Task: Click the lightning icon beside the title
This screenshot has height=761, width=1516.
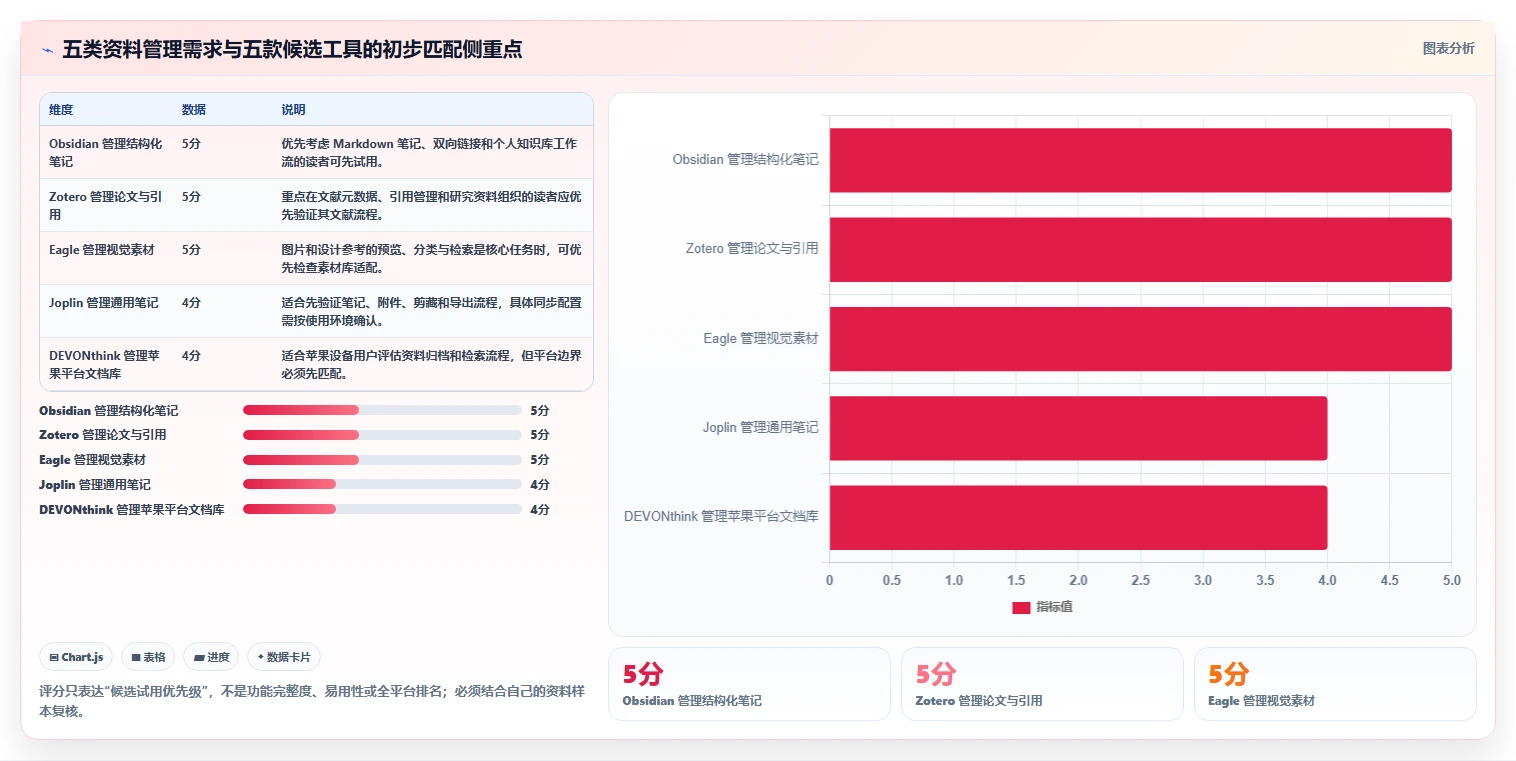Action: tap(47, 50)
